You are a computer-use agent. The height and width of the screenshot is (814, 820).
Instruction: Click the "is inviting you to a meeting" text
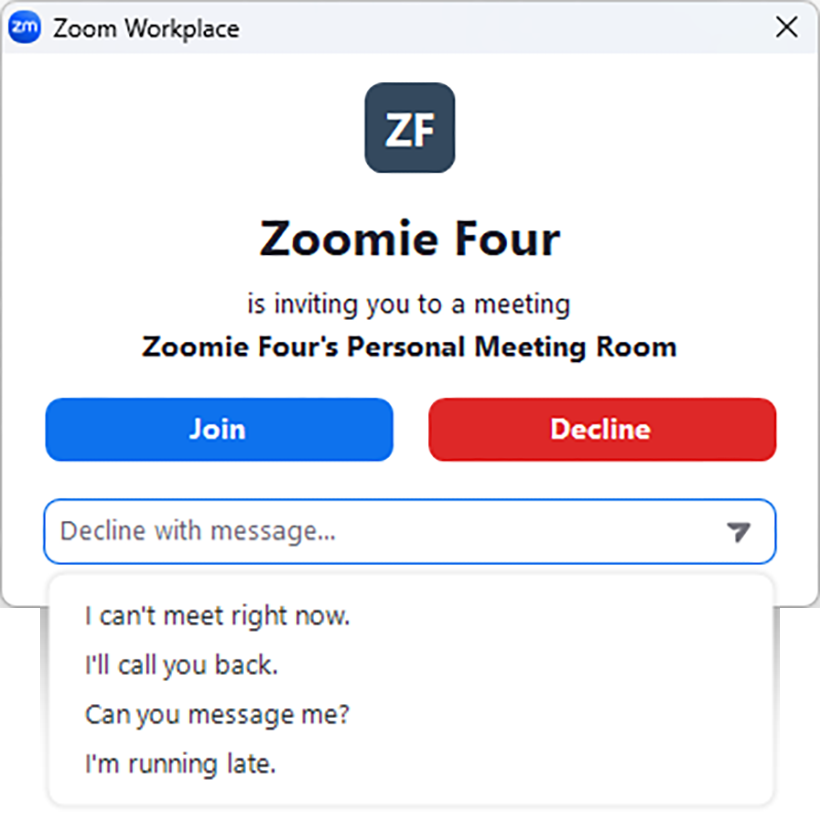(x=409, y=303)
